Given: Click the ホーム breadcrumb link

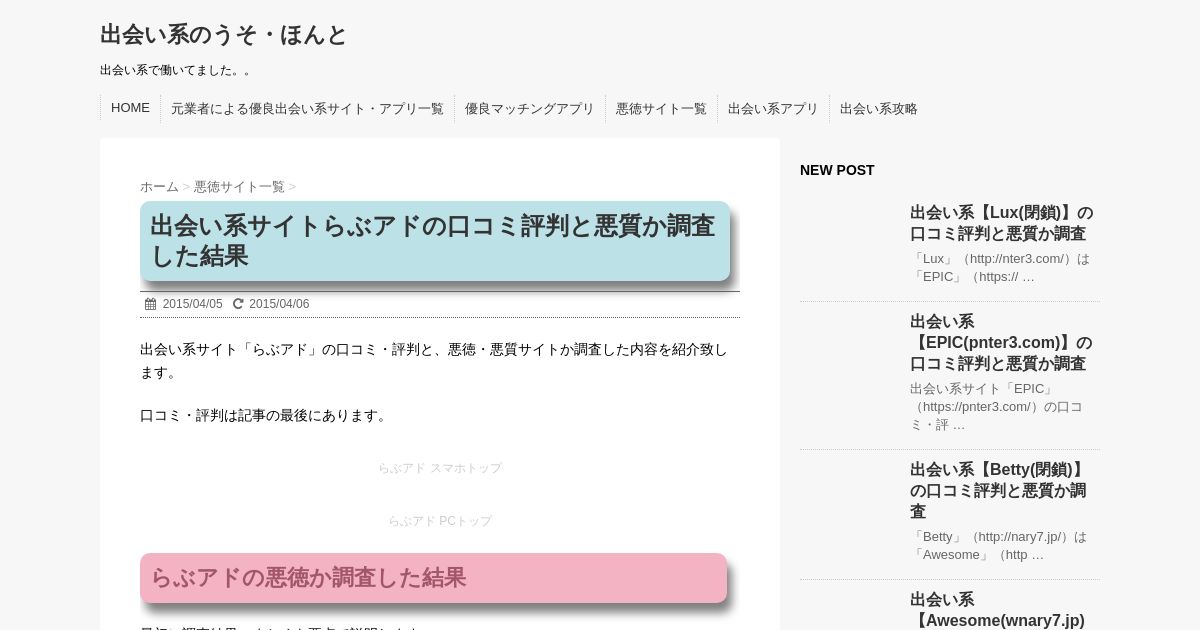Looking at the screenshot, I should (159, 187).
